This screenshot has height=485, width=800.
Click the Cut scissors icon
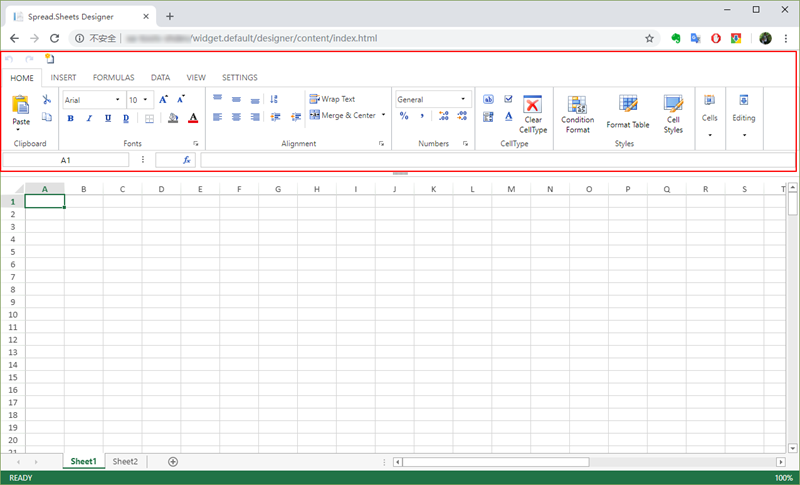click(x=46, y=100)
